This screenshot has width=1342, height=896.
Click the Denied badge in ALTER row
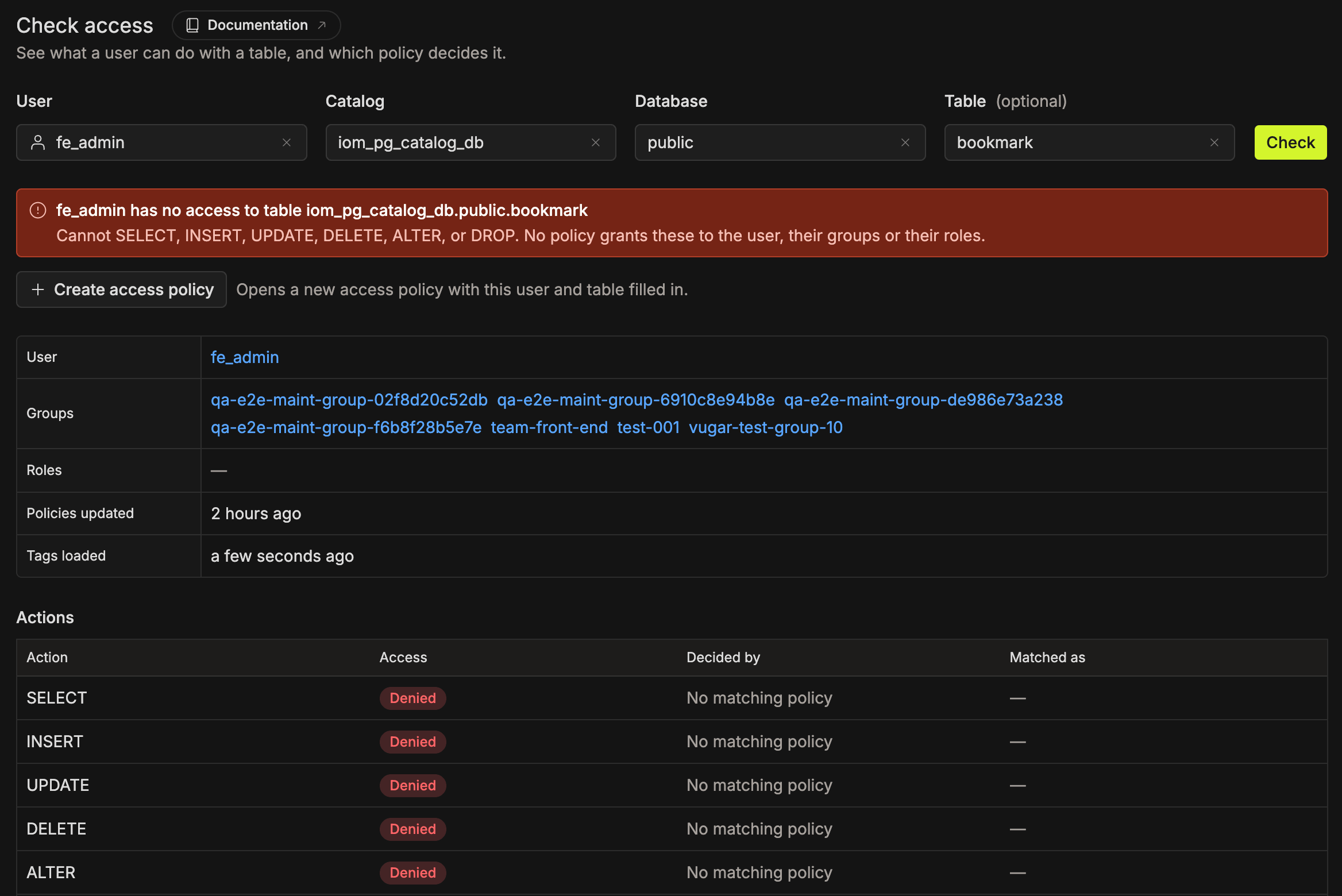point(413,873)
